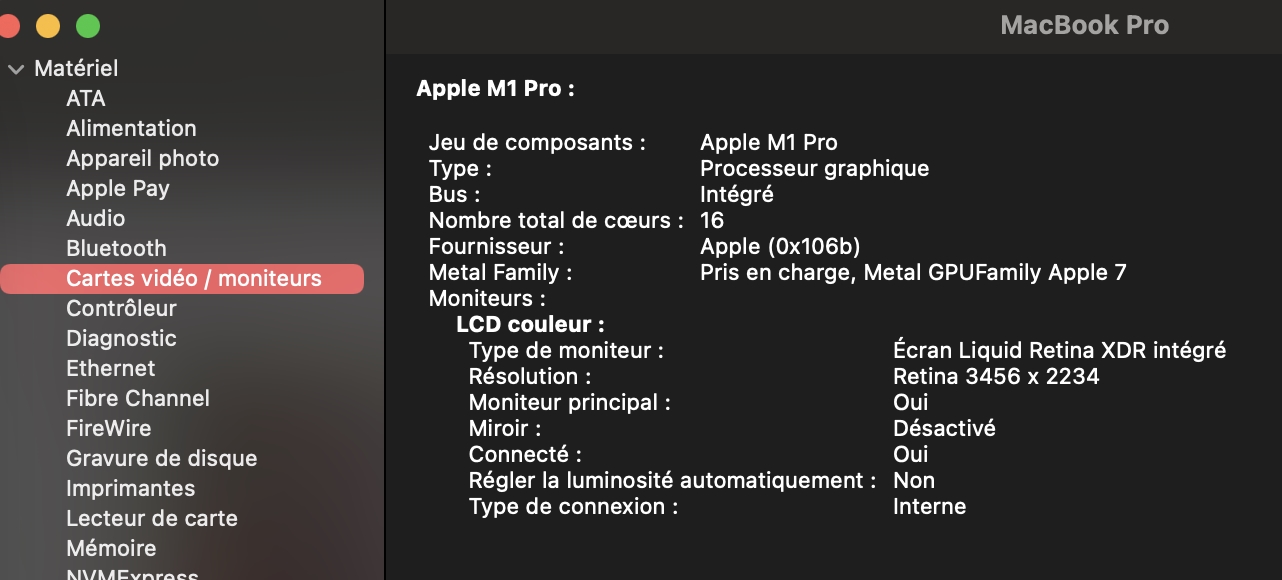
Task: Open the Alimentation hardware entry
Action: coord(131,128)
